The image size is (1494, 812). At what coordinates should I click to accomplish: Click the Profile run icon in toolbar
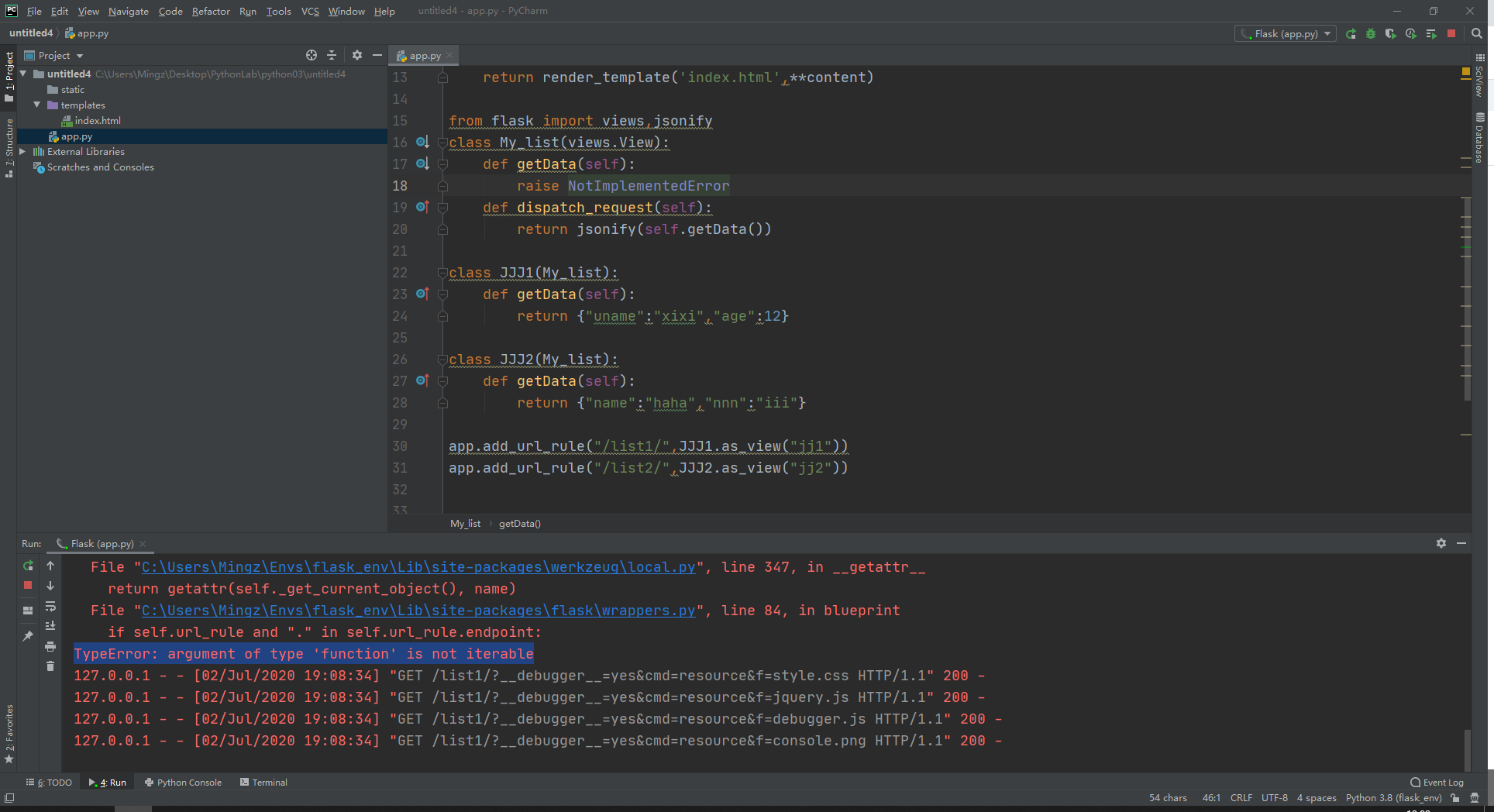1411,34
